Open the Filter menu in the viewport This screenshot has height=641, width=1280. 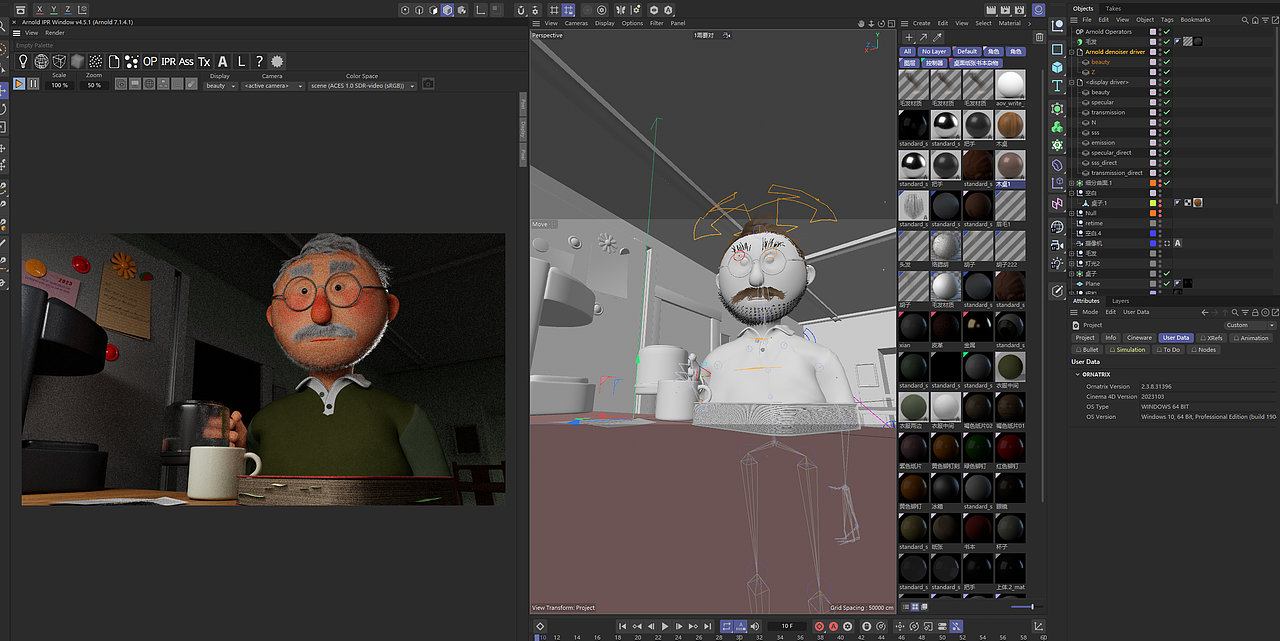[x=656, y=23]
